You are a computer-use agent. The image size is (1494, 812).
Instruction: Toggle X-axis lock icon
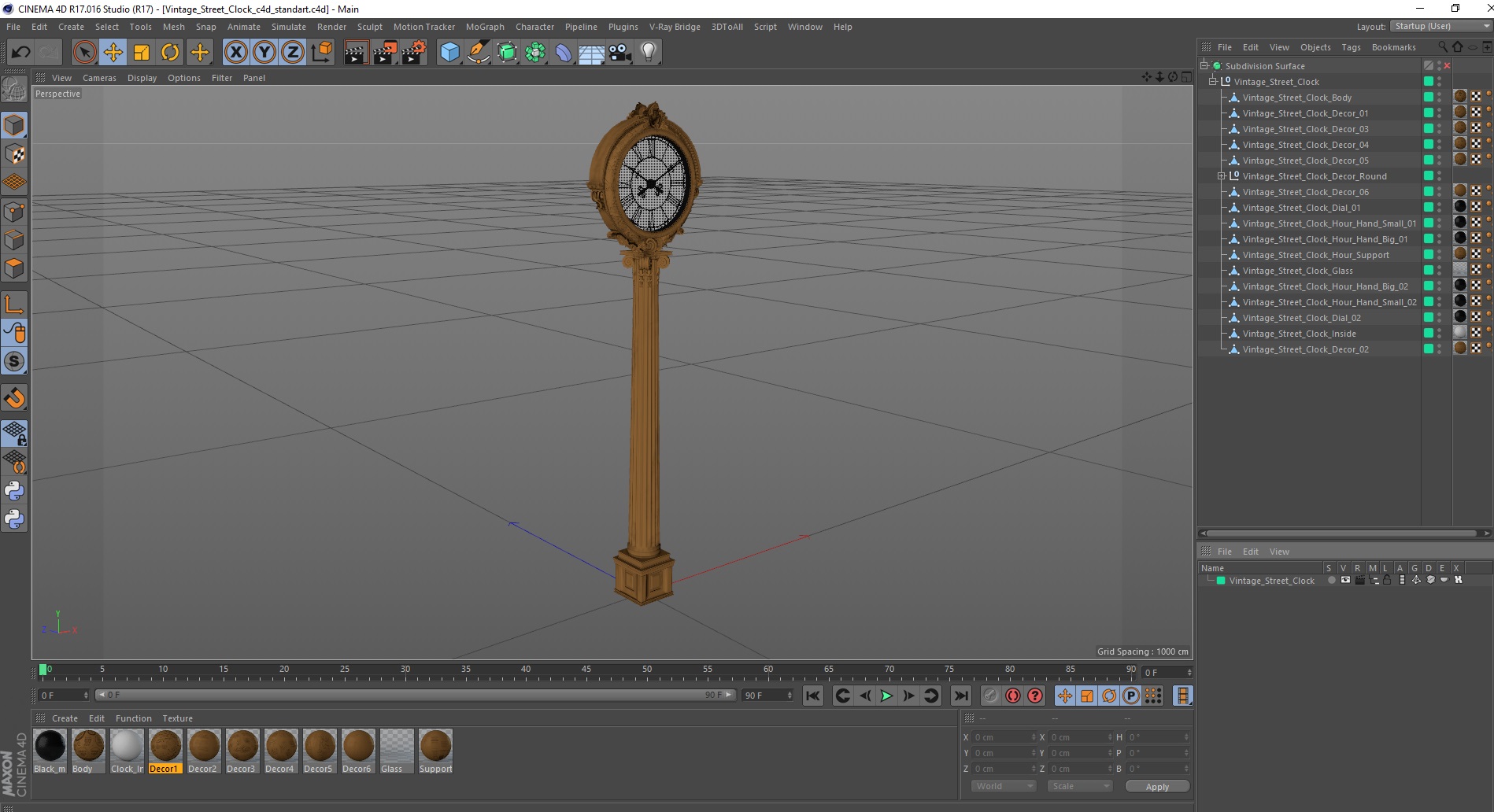pos(235,53)
